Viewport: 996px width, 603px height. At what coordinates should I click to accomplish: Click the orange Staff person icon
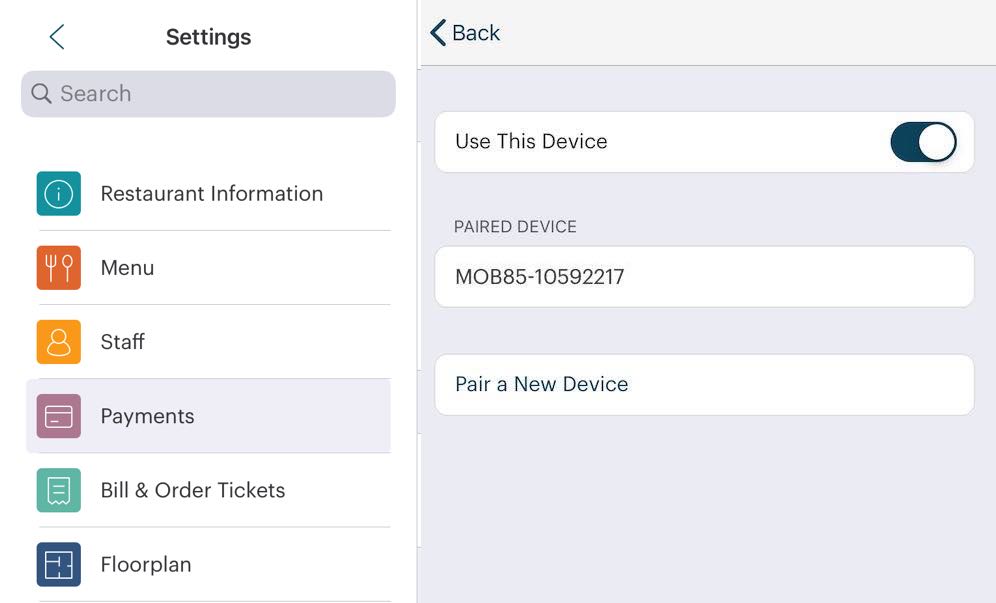(59, 342)
